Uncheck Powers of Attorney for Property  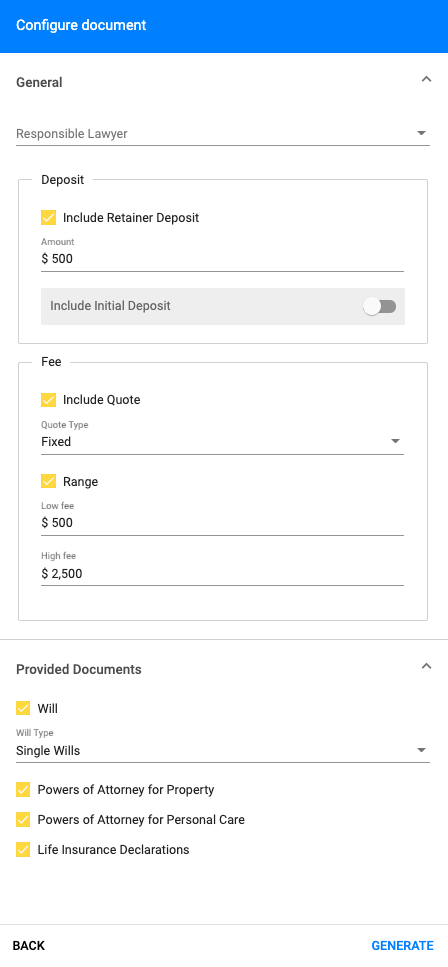23,789
